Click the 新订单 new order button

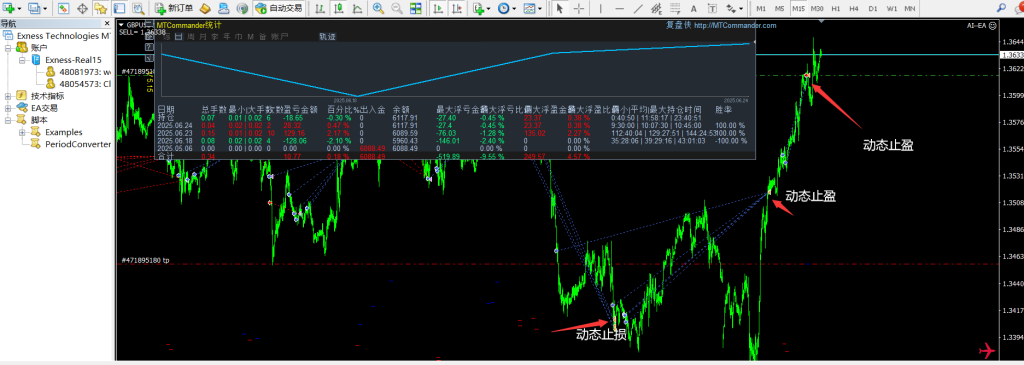pyautogui.click(x=174, y=8)
